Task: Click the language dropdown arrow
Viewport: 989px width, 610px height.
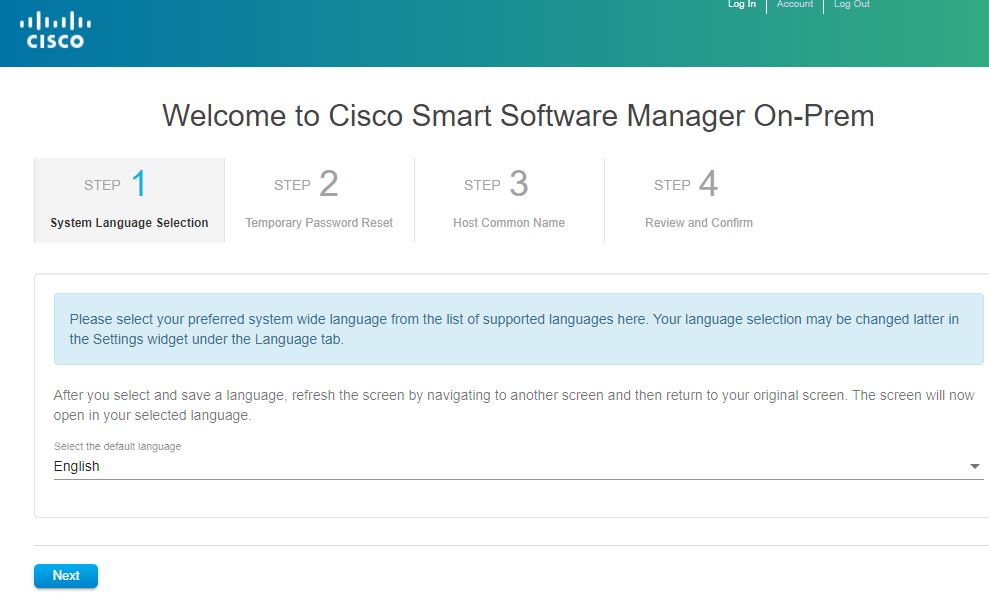Action: [x=974, y=467]
